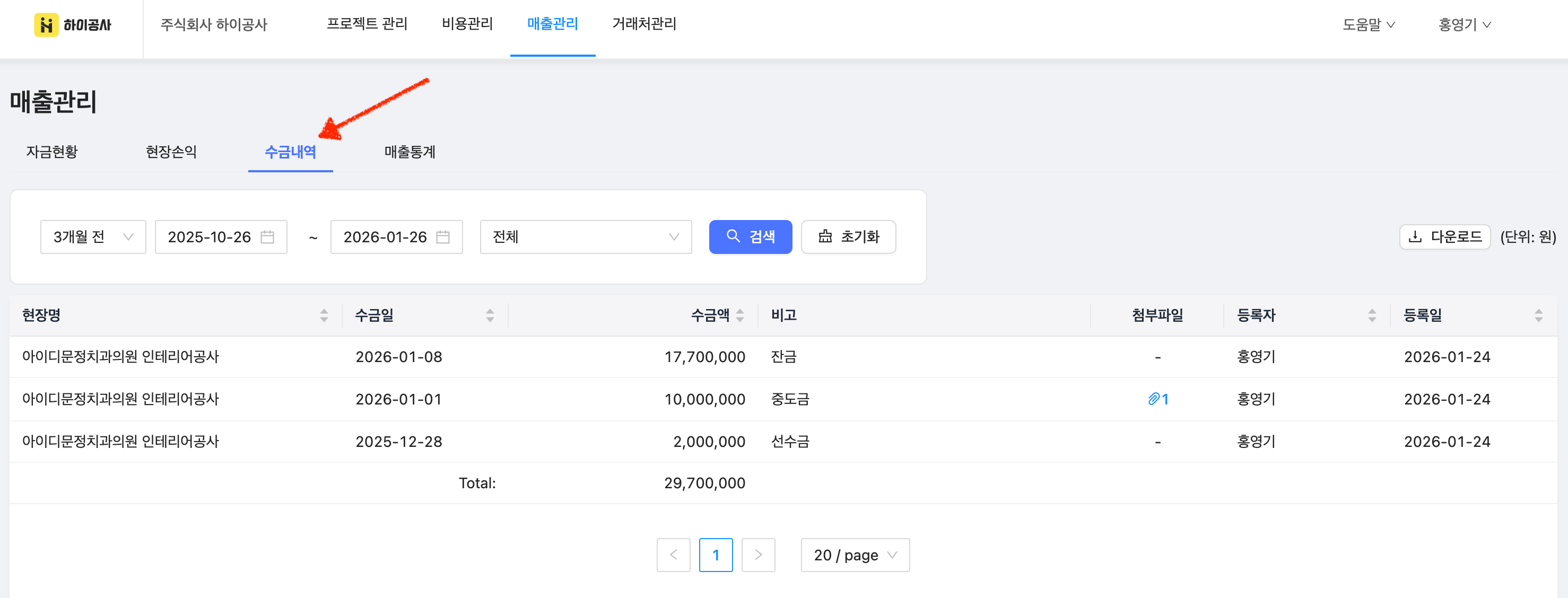
Task: Click the 2025-10-26 start date field
Action: point(210,238)
